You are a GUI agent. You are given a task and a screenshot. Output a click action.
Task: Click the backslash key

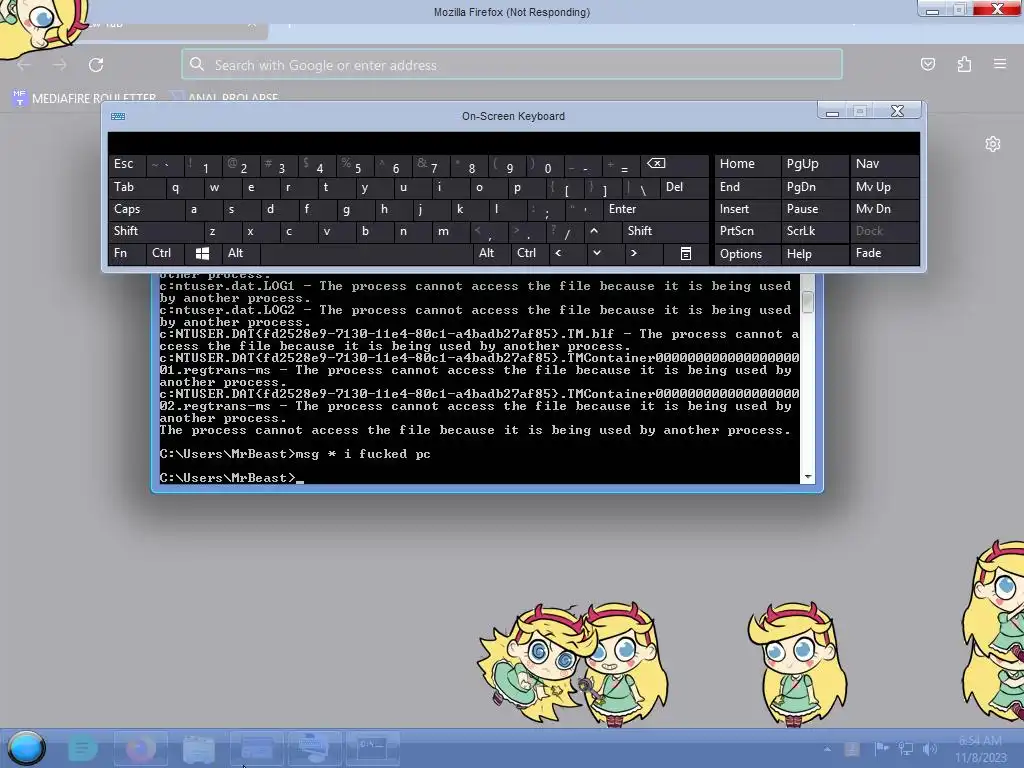coord(643,190)
